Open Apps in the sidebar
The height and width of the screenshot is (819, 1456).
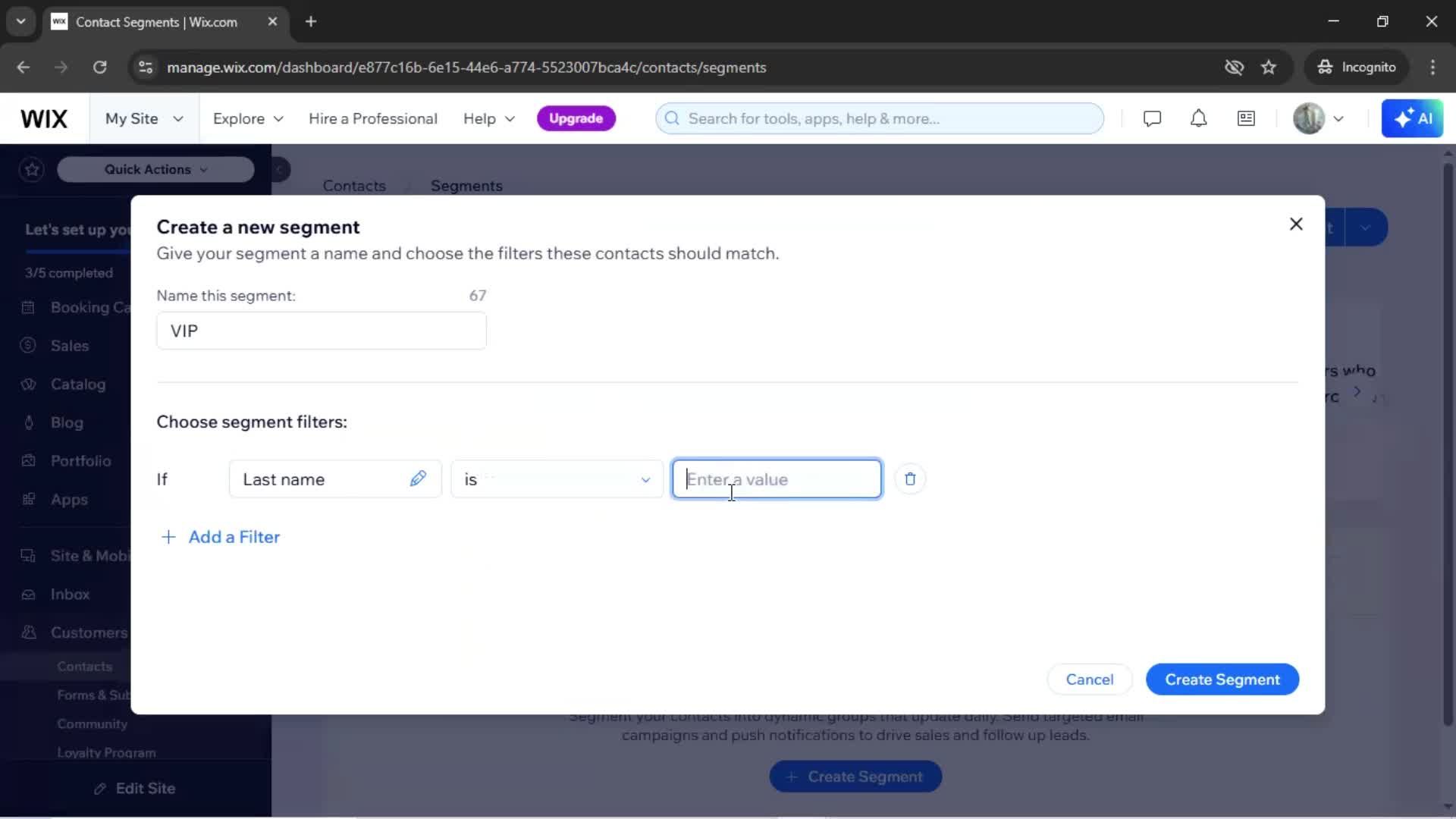click(x=69, y=500)
